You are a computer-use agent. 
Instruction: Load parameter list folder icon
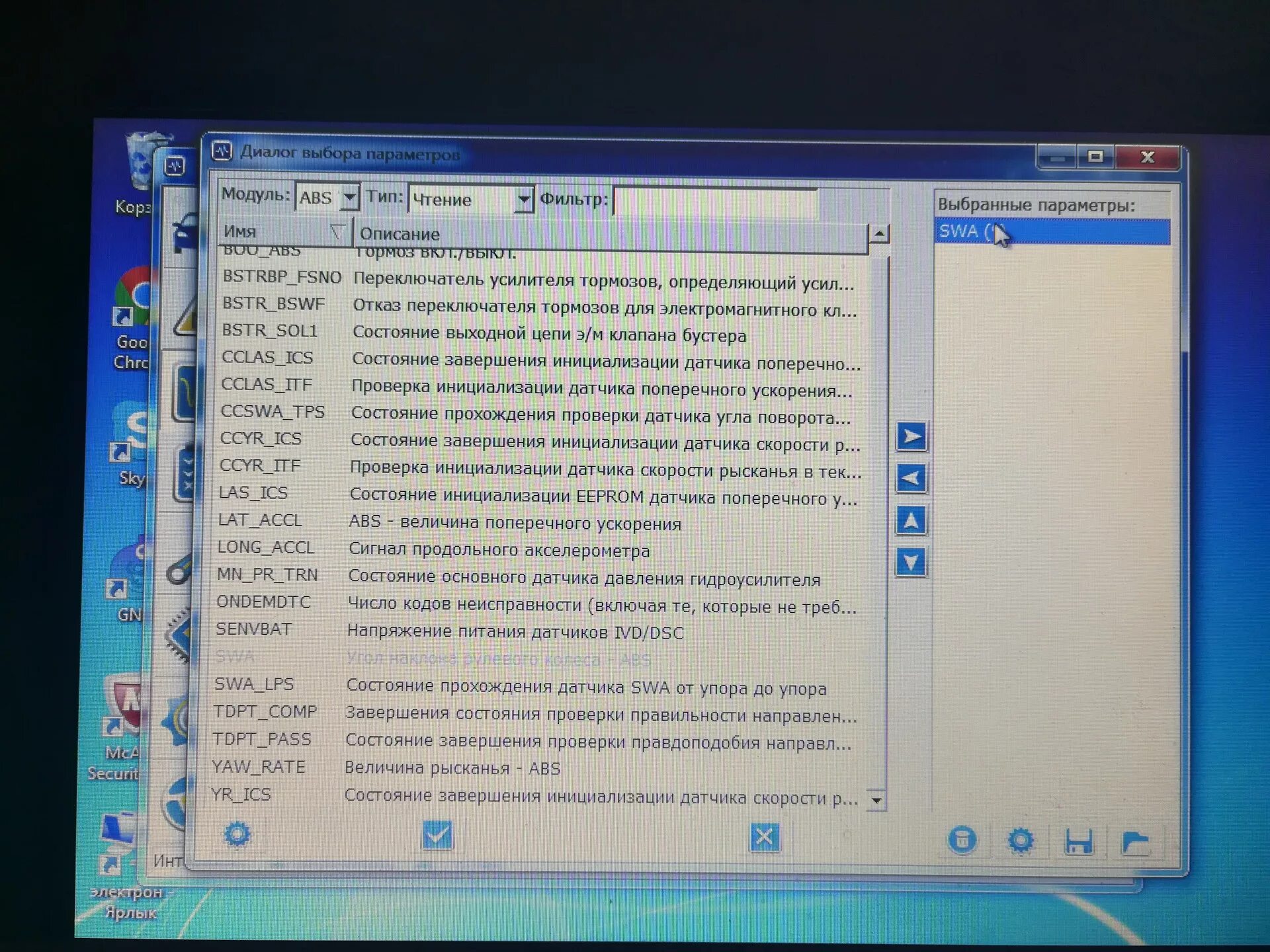point(1136,843)
